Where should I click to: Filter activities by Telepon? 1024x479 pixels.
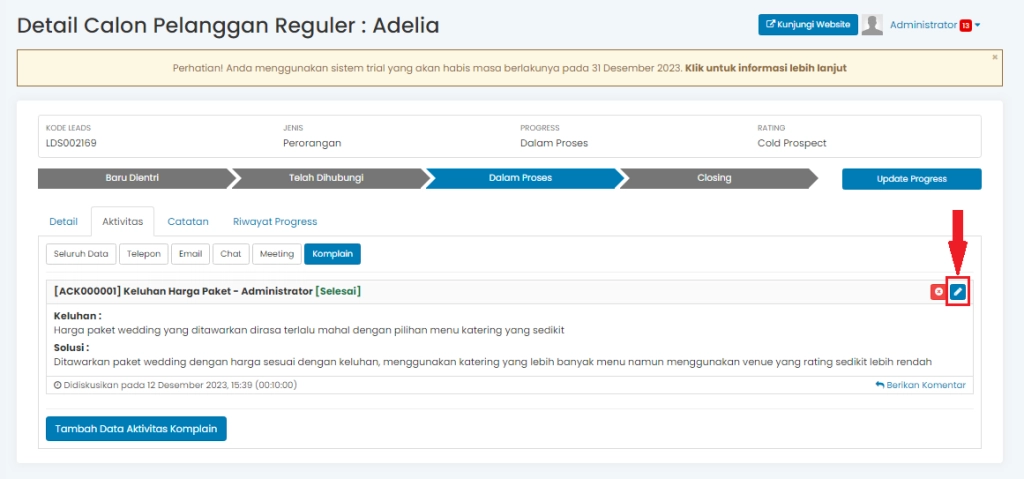coord(143,254)
